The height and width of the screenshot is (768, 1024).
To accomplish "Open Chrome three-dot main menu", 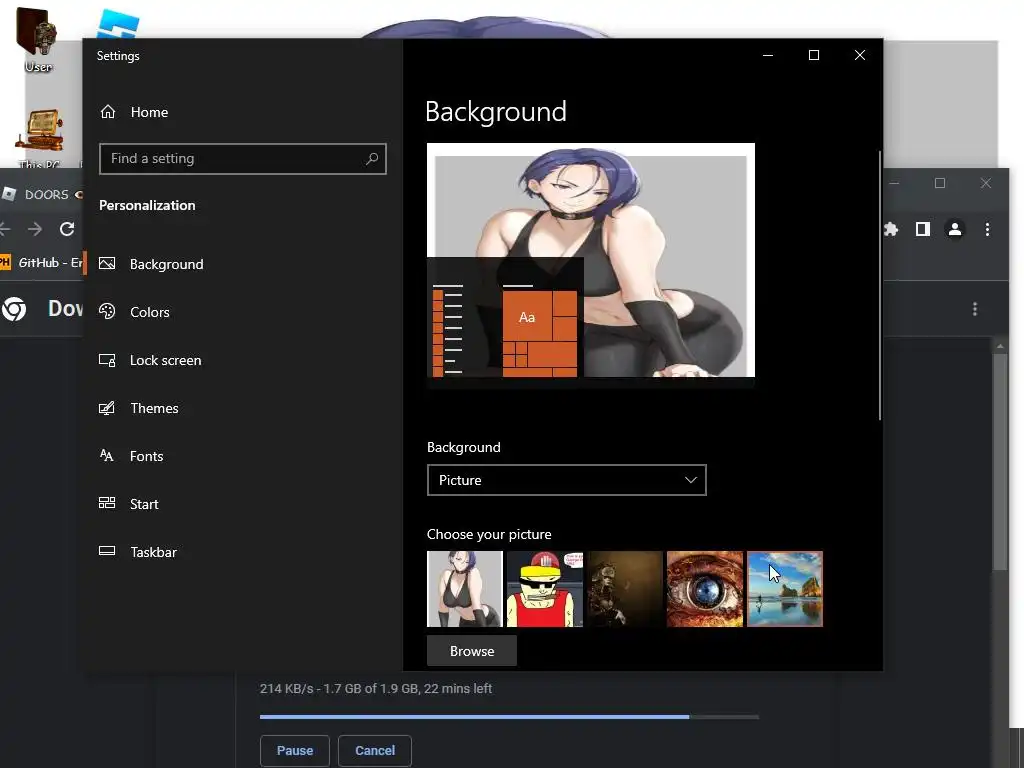I will (x=987, y=229).
